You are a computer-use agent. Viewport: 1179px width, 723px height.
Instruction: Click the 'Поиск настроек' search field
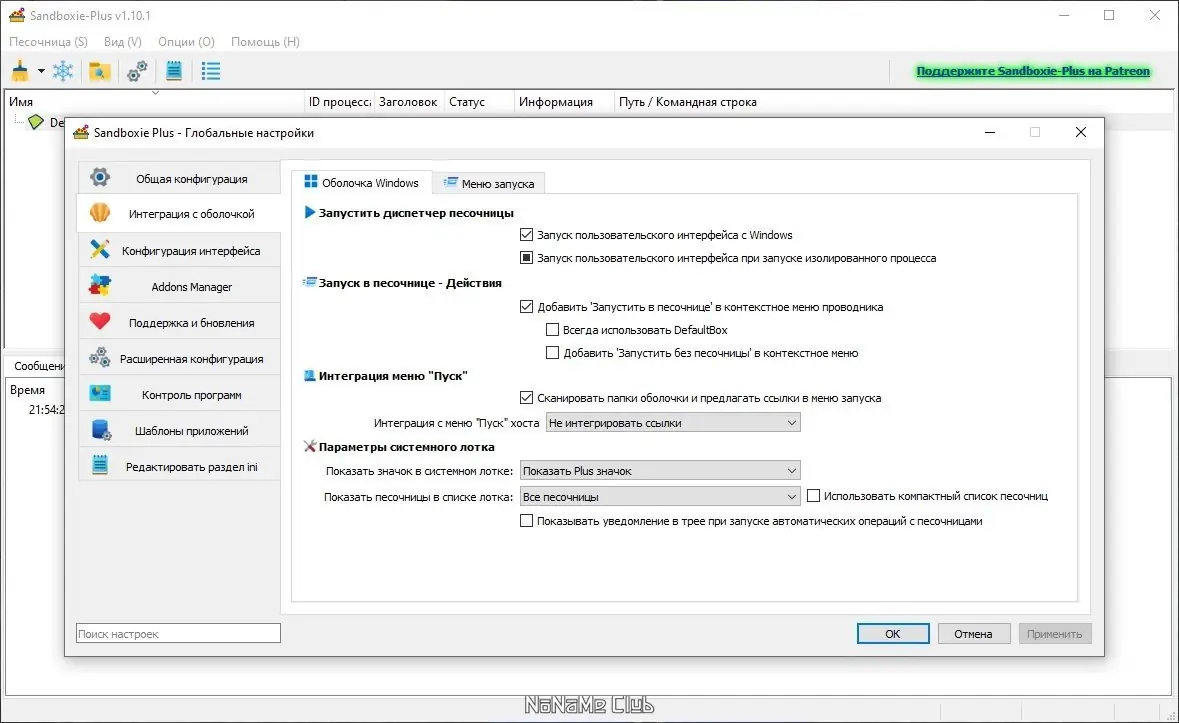tap(177, 633)
